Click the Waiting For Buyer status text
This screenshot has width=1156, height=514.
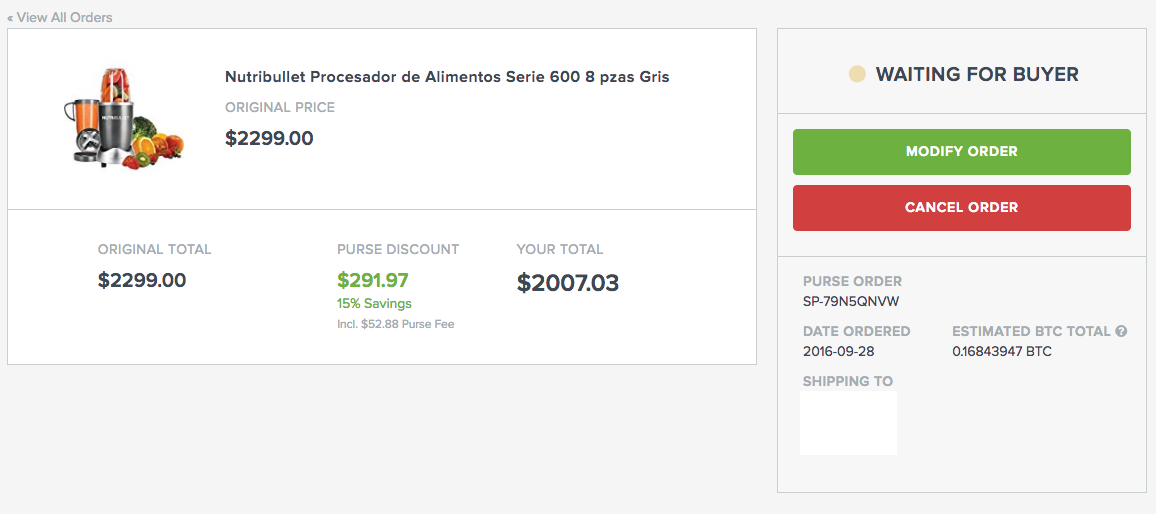pos(977,74)
